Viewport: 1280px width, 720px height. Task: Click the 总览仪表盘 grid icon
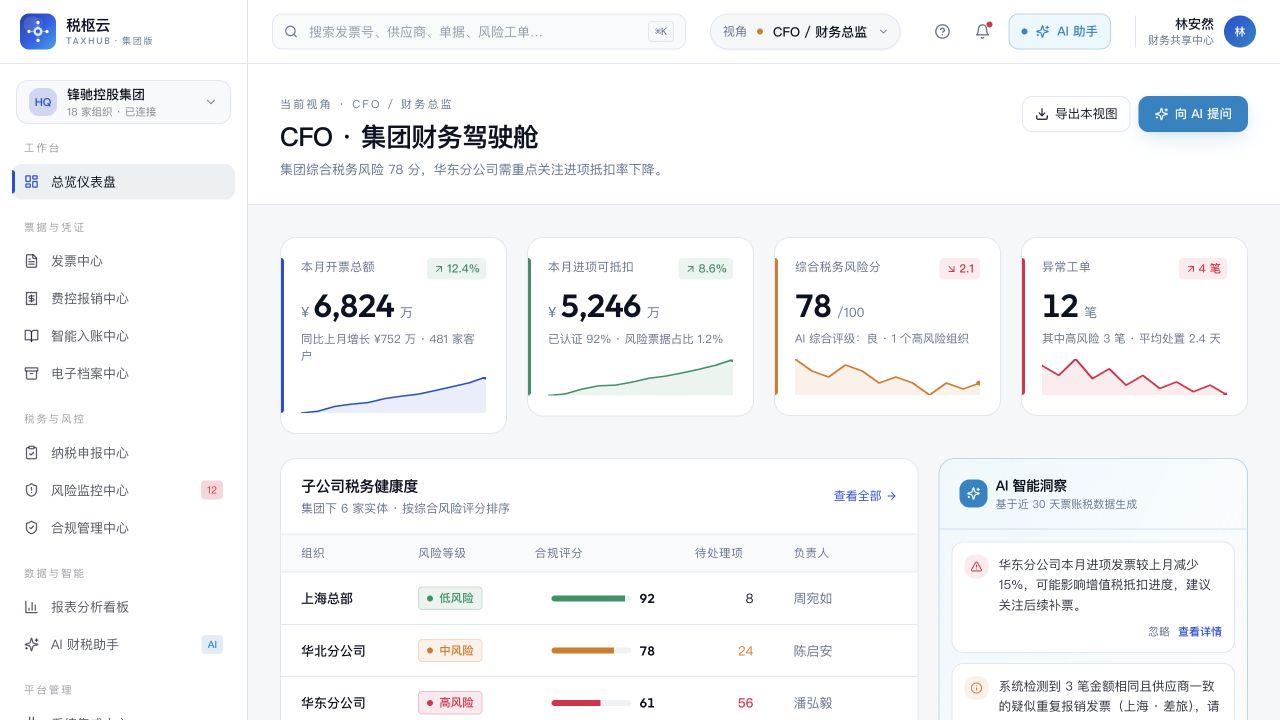[31, 181]
